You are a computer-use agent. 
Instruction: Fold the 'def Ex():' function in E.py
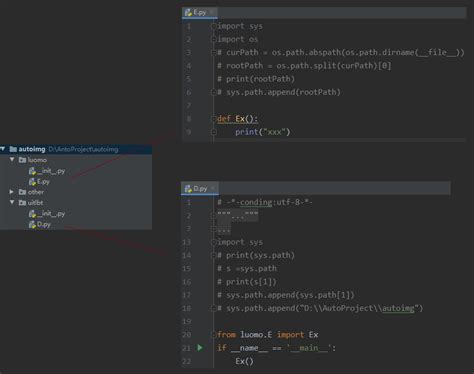tap(214, 118)
